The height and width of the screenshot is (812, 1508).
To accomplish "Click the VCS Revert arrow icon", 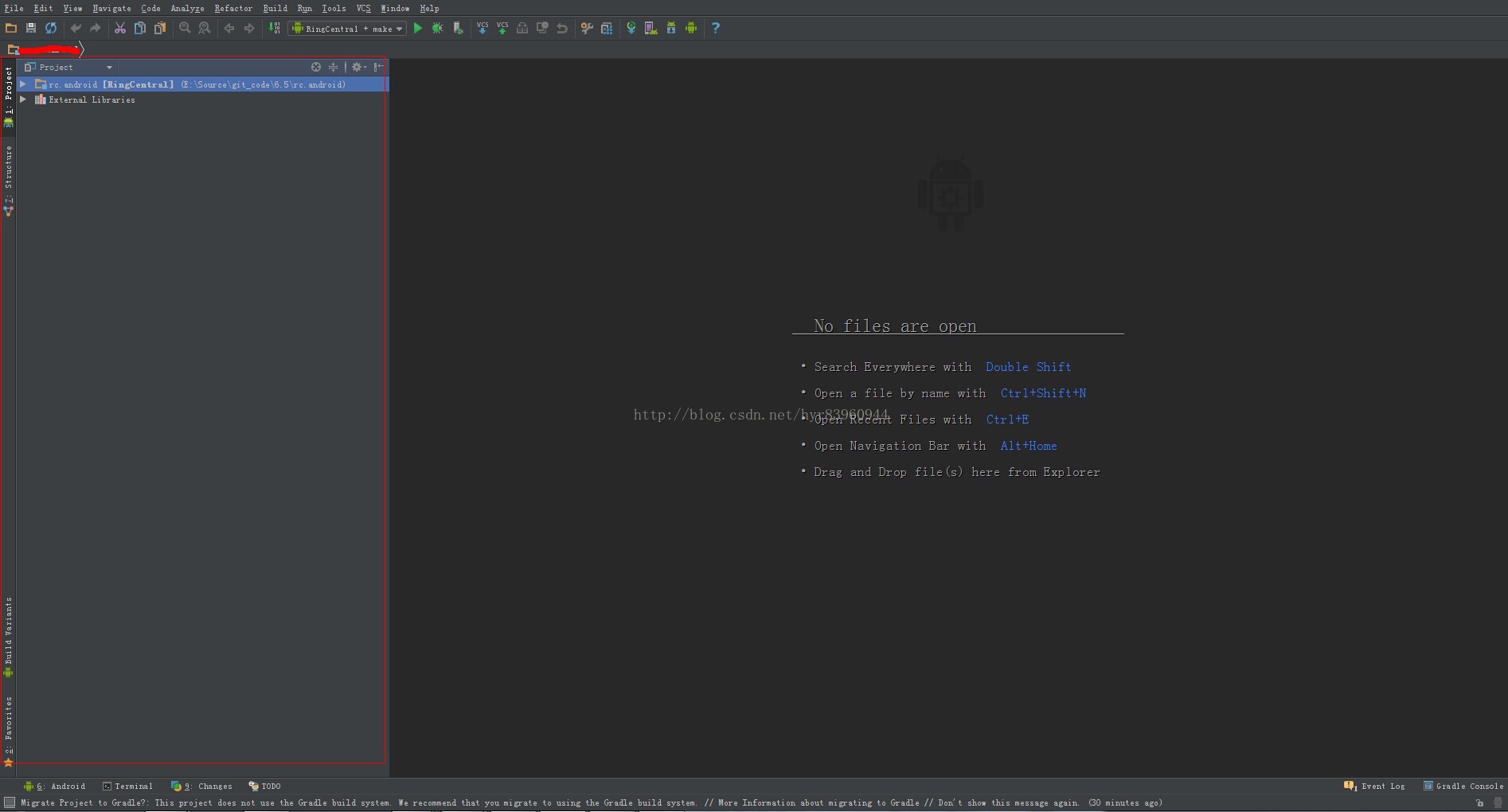I will point(562,28).
